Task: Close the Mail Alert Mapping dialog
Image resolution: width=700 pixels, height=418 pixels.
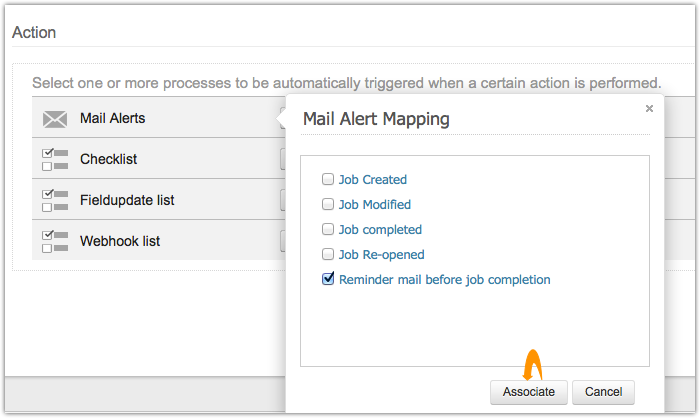Action: 649,108
